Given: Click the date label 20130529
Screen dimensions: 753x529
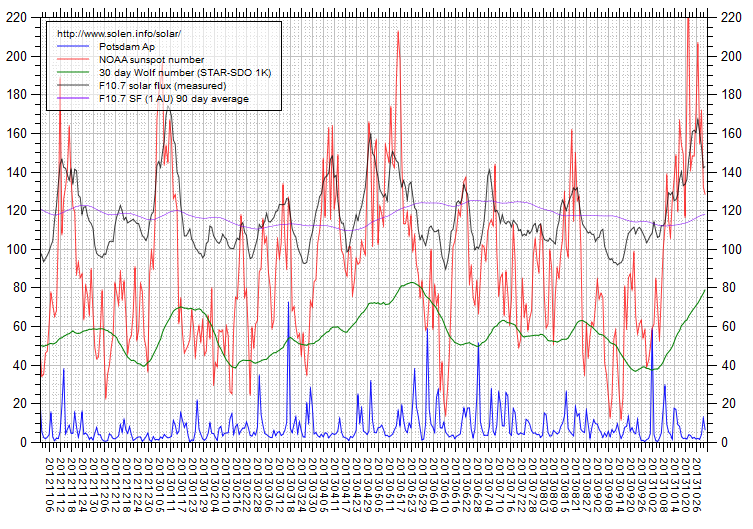Looking at the screenshot, I should [x=425, y=485].
